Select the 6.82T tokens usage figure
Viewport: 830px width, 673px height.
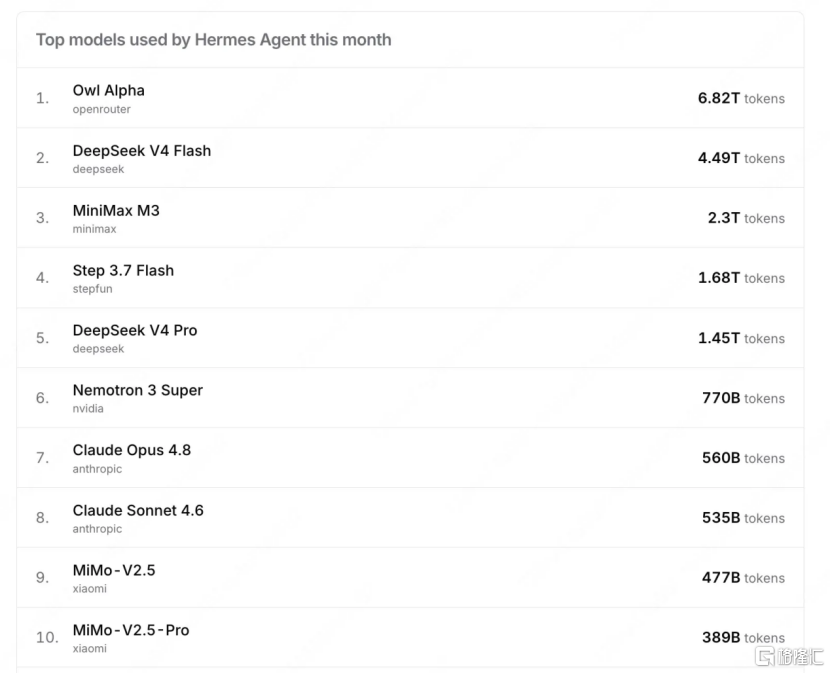point(741,98)
